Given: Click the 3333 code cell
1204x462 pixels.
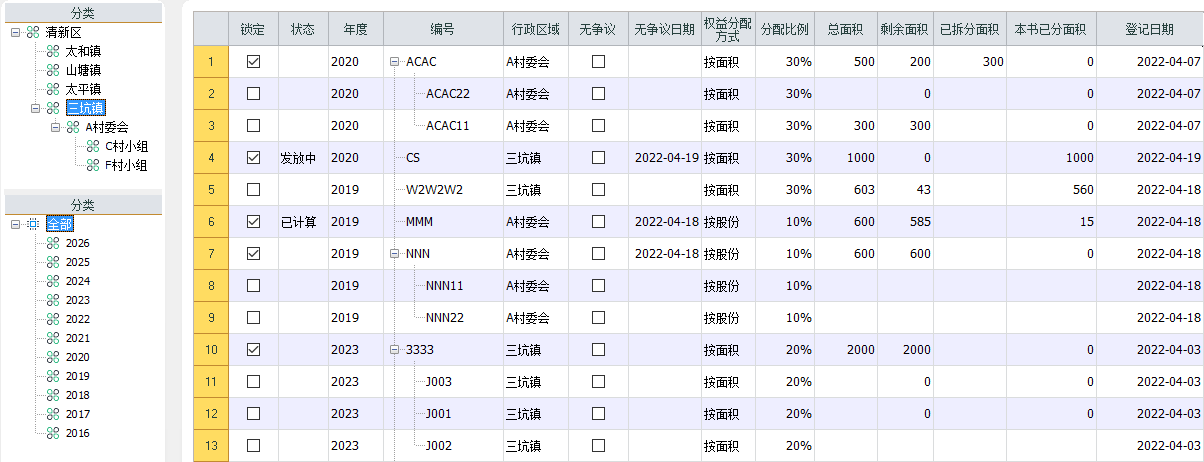Looking at the screenshot, I should (x=420, y=350).
